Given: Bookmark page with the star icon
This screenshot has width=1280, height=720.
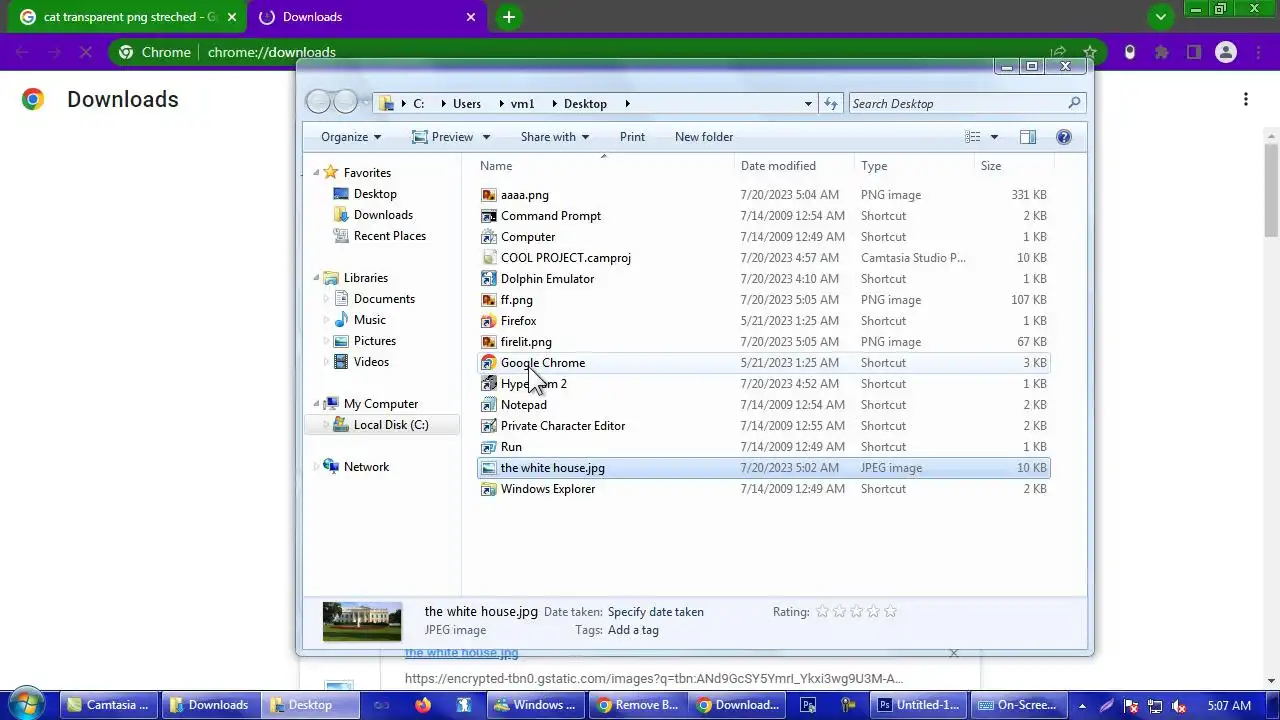Looking at the screenshot, I should click(x=1090, y=52).
